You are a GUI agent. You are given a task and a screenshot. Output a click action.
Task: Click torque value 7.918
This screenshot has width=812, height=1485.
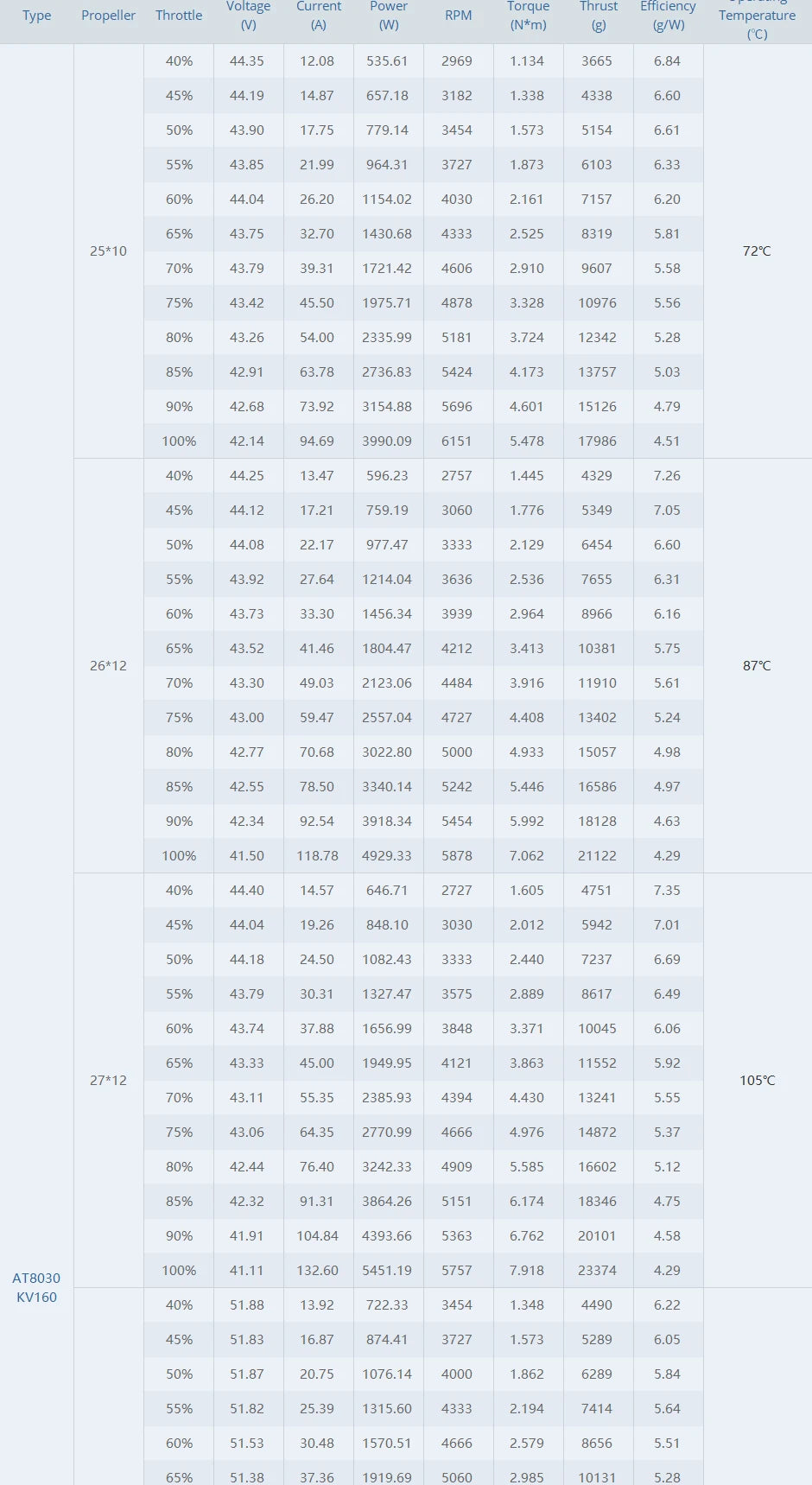[527, 1271]
